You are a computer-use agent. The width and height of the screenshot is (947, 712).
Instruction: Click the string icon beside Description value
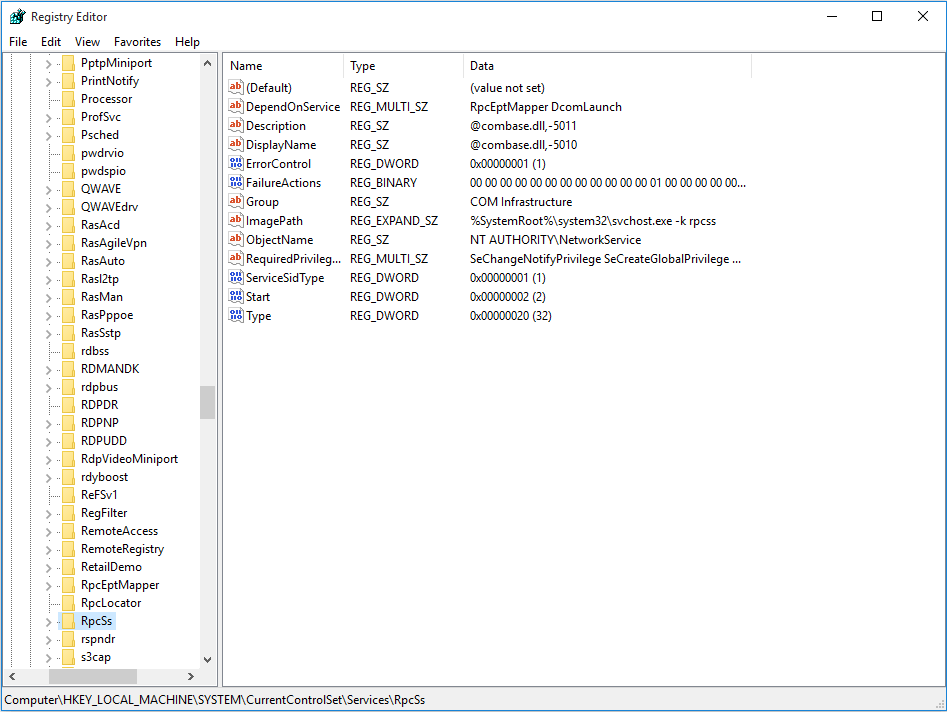236,126
